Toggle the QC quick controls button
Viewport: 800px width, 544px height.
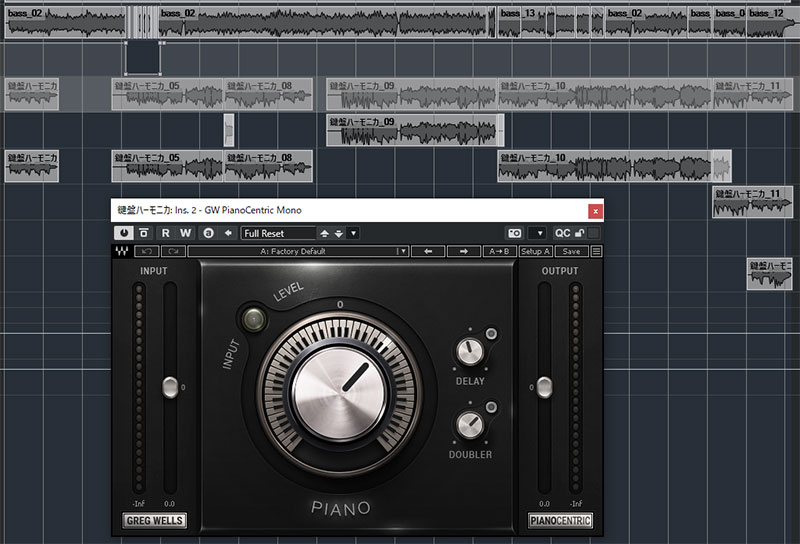[x=562, y=233]
